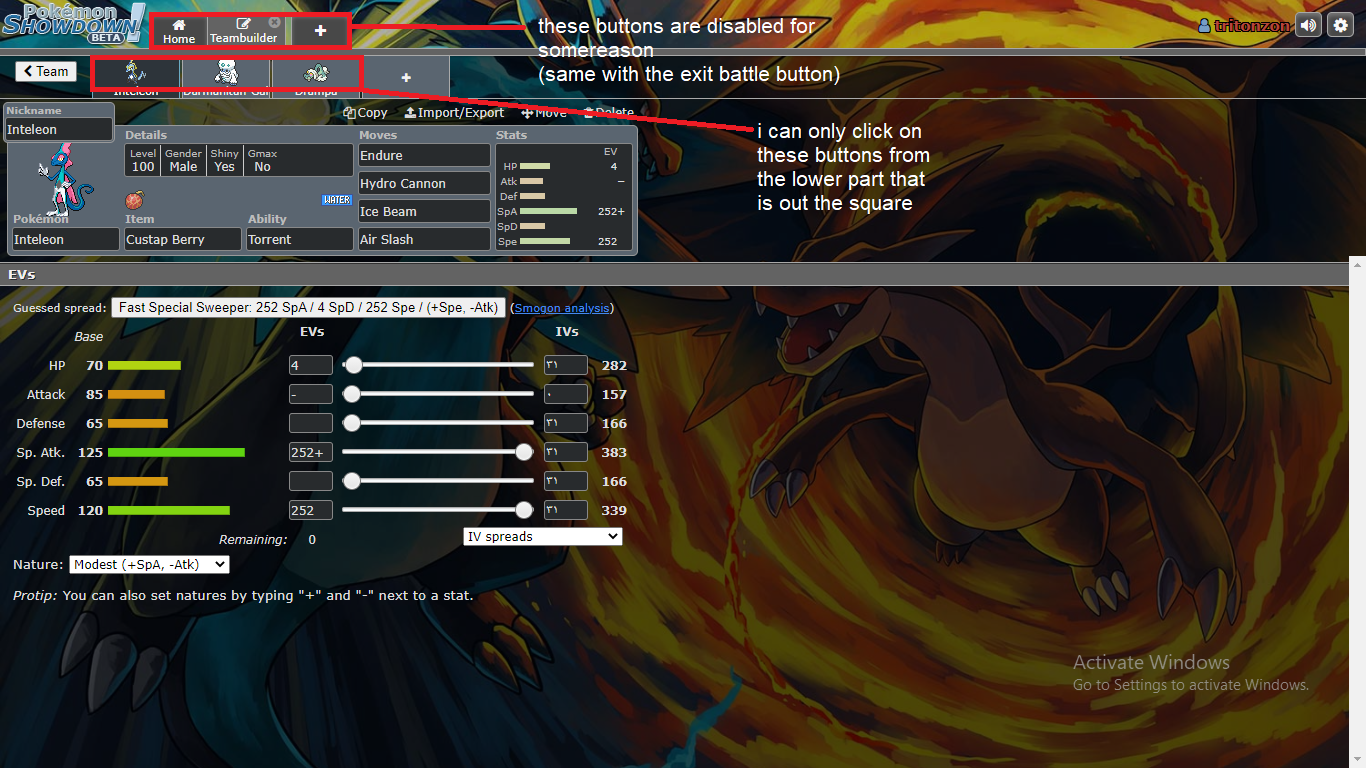The image size is (1366, 768).
Task: Edit the Defense EV field
Action: [310, 423]
